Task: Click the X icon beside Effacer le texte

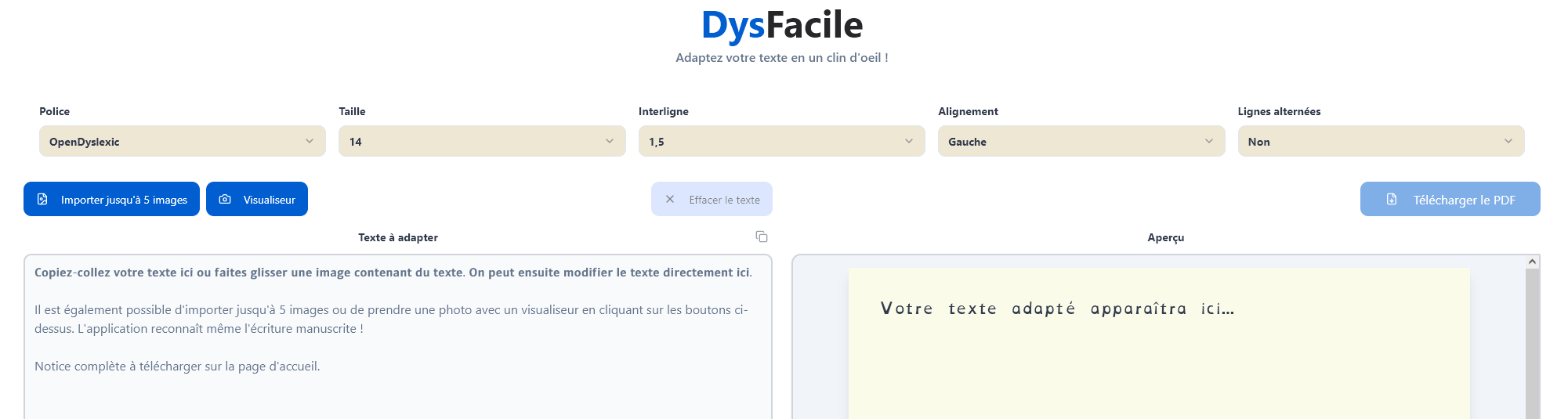Action: coord(670,200)
